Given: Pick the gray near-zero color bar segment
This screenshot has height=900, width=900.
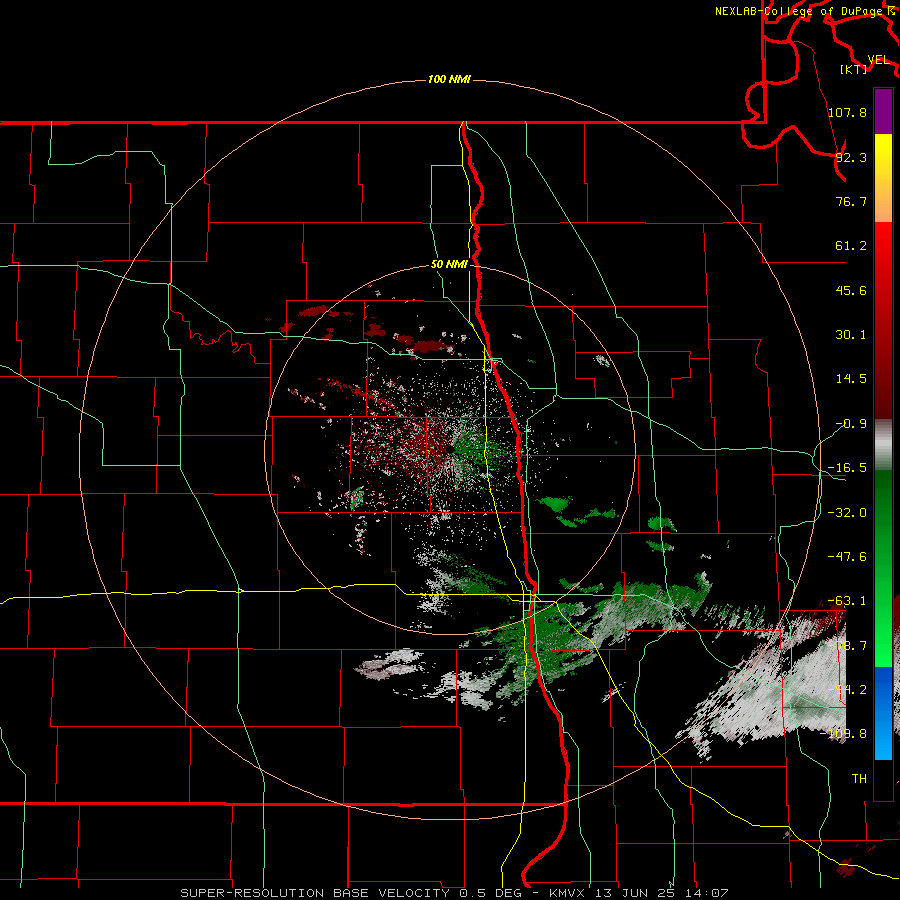Looking at the screenshot, I should coord(883,445).
